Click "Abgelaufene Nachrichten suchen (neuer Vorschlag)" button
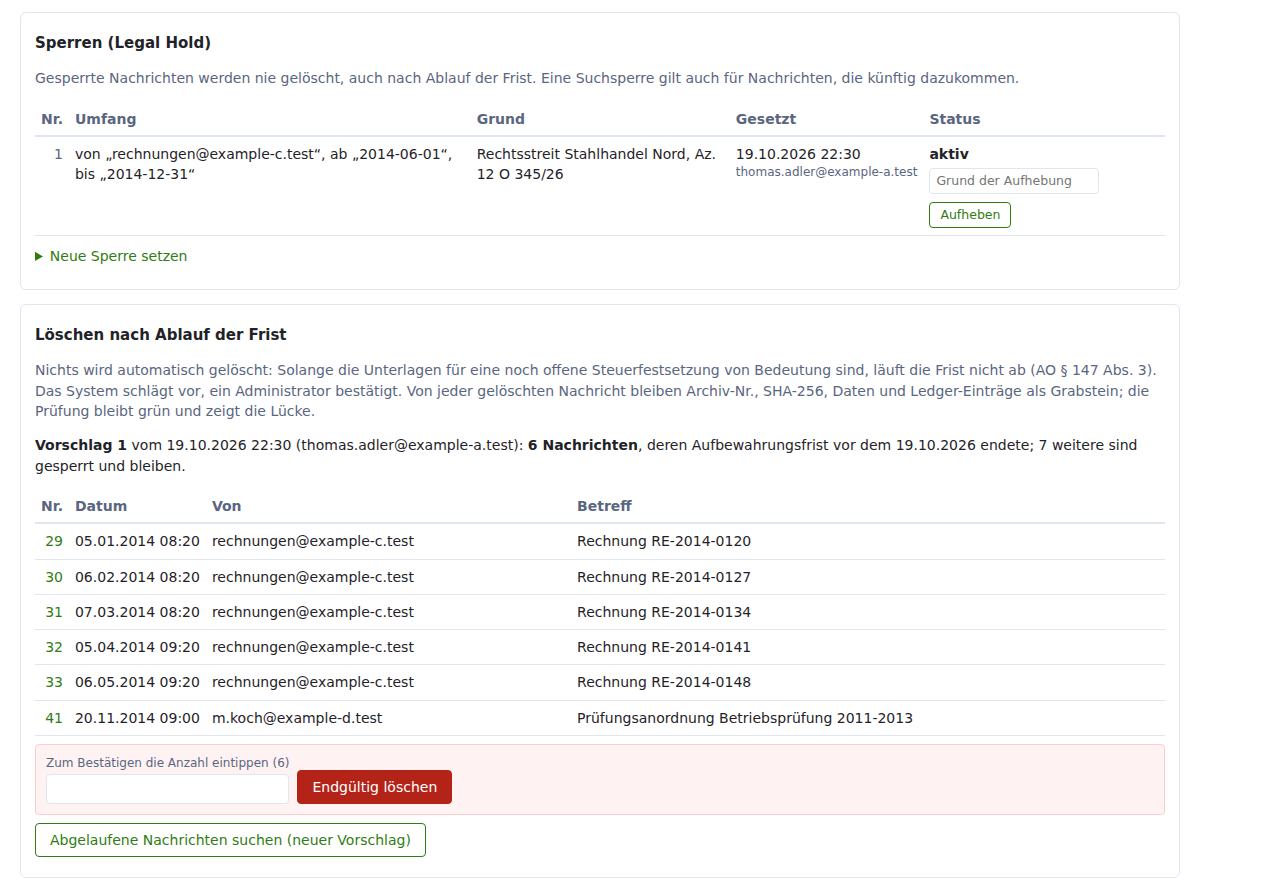 (x=230, y=840)
